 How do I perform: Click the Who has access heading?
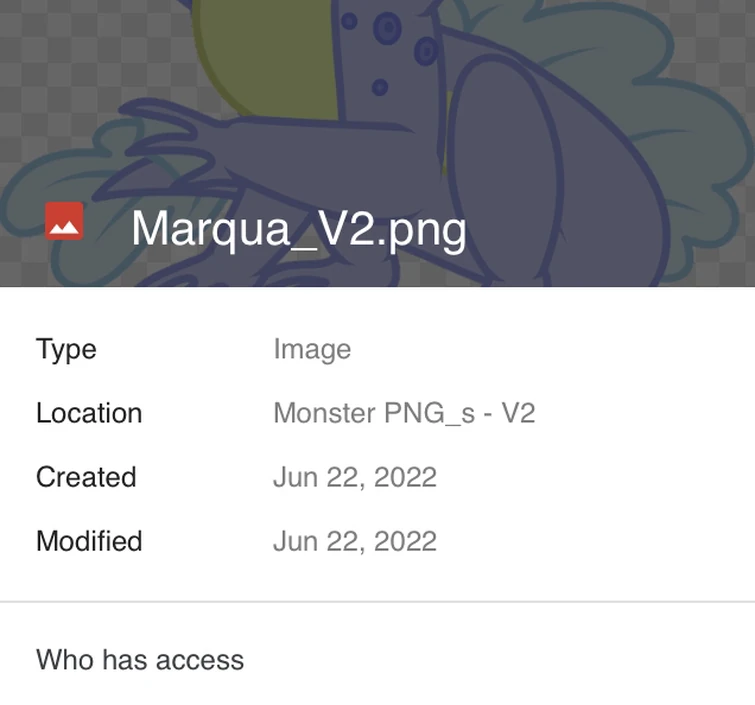[x=140, y=660]
